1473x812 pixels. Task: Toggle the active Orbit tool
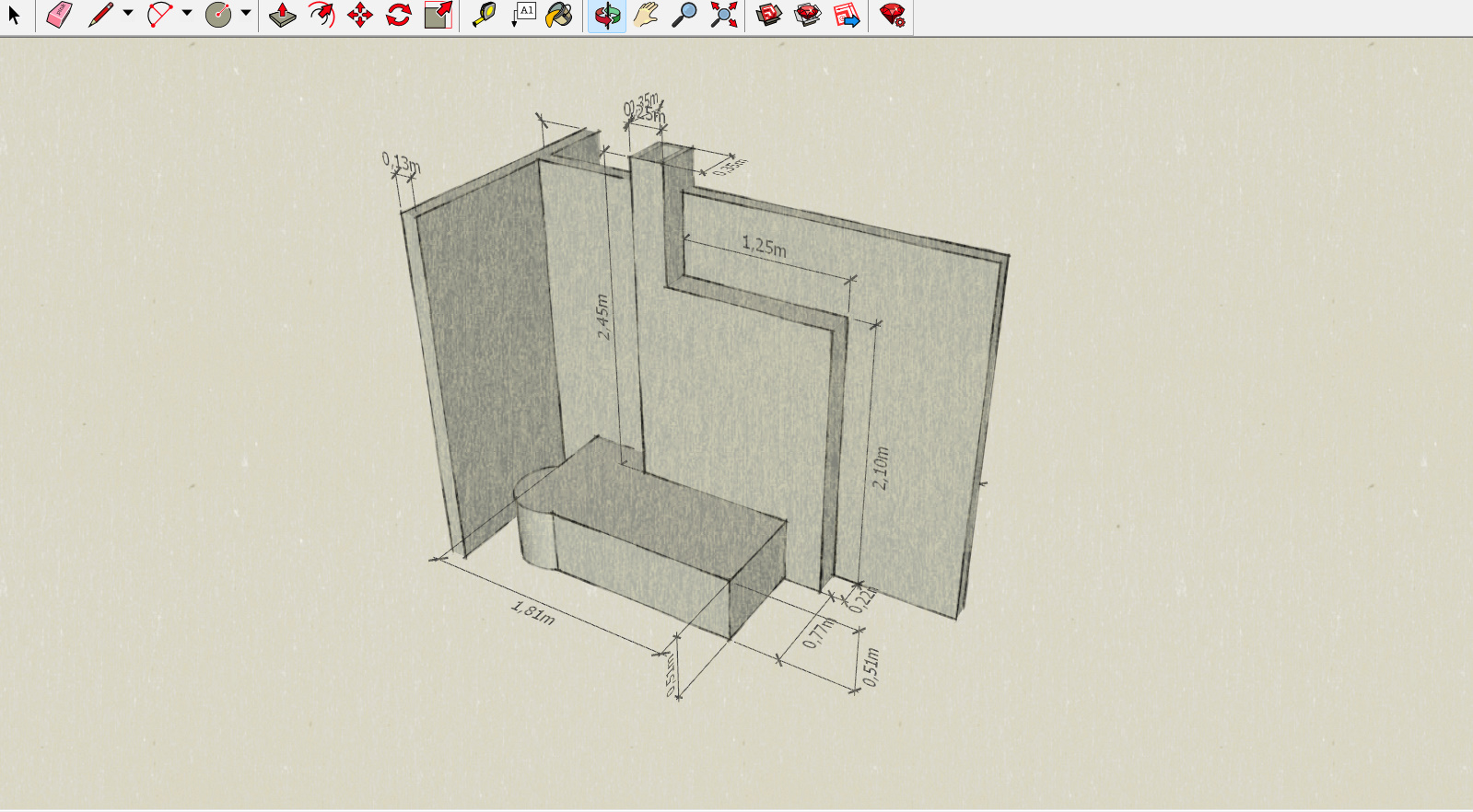pos(607,15)
